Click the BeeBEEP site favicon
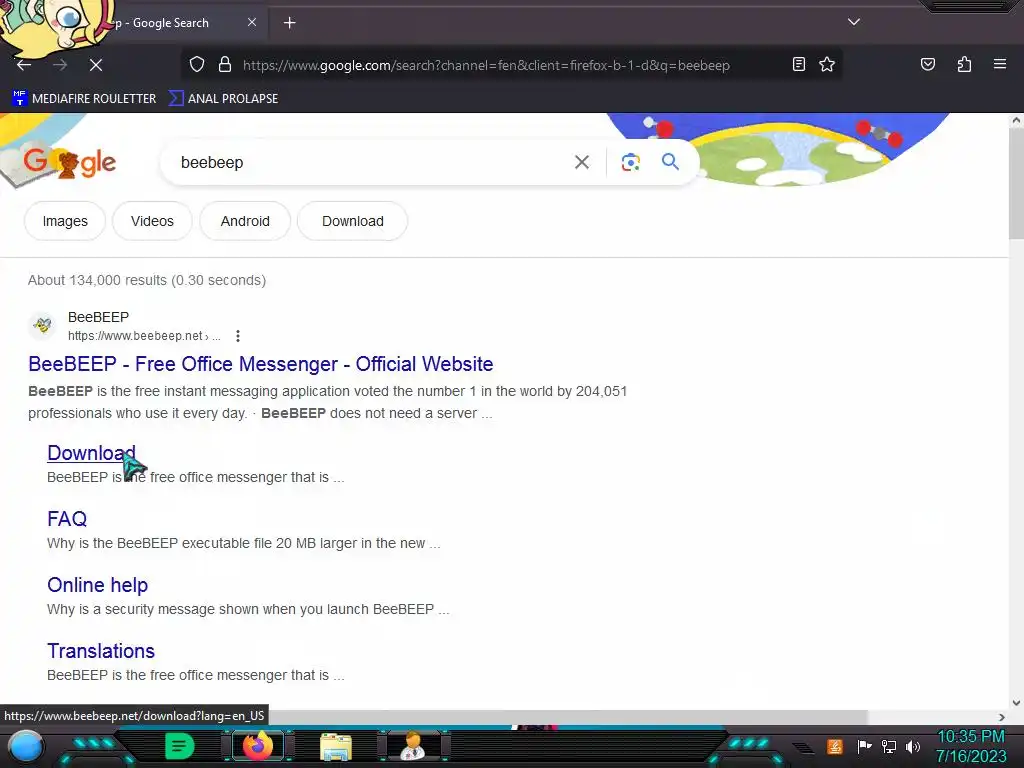The image size is (1024, 768). tap(42, 325)
